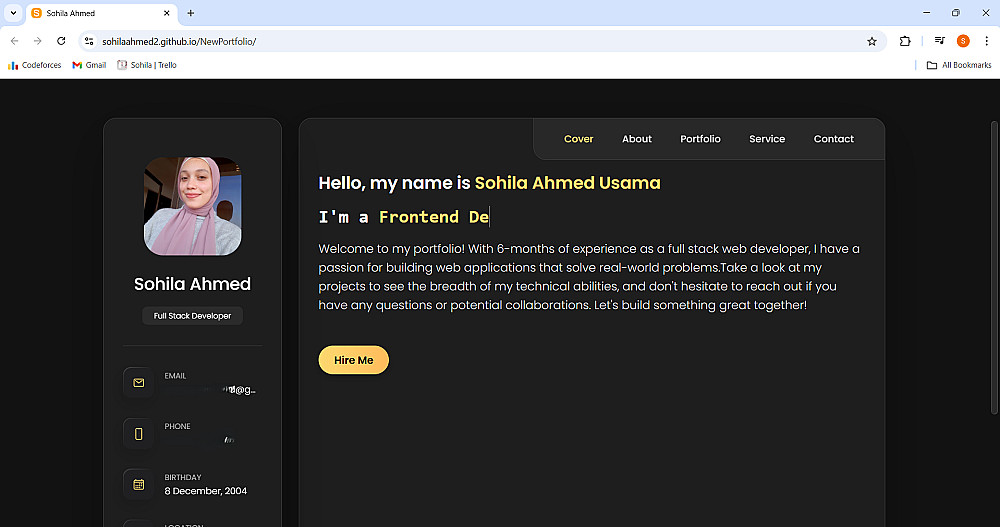
Task: Click the email envelope icon
Action: (x=139, y=382)
